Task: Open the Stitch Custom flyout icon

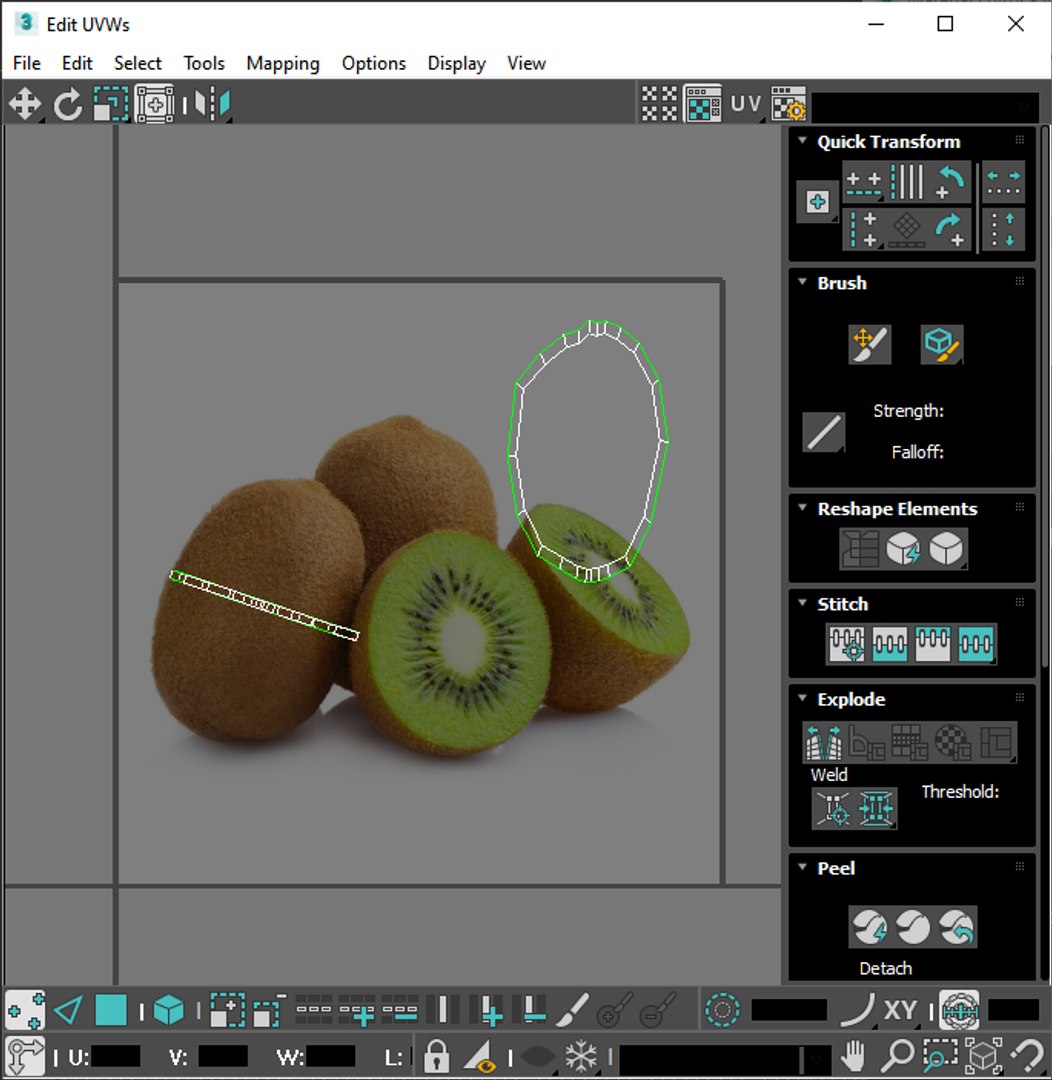Action: click(976, 644)
